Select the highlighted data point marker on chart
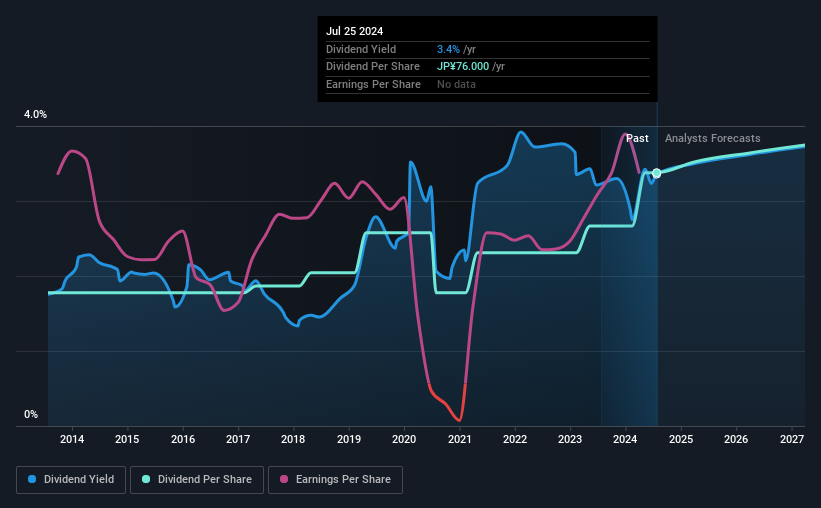The image size is (821, 508). point(657,173)
